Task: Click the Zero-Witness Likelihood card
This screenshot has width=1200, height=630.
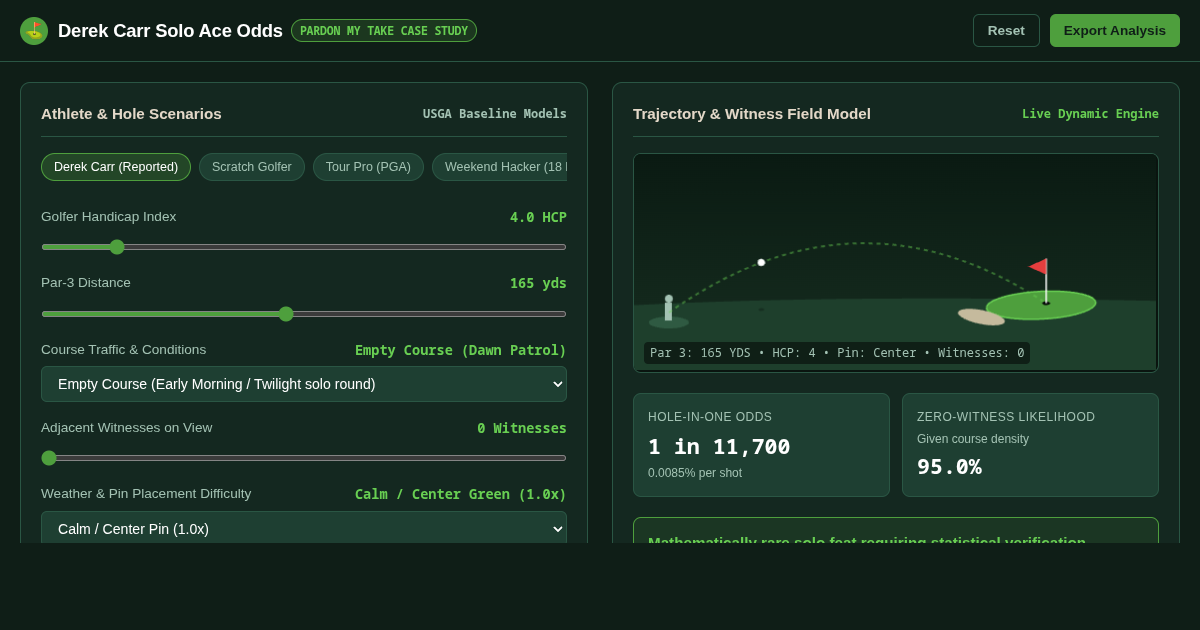Action: (1030, 445)
